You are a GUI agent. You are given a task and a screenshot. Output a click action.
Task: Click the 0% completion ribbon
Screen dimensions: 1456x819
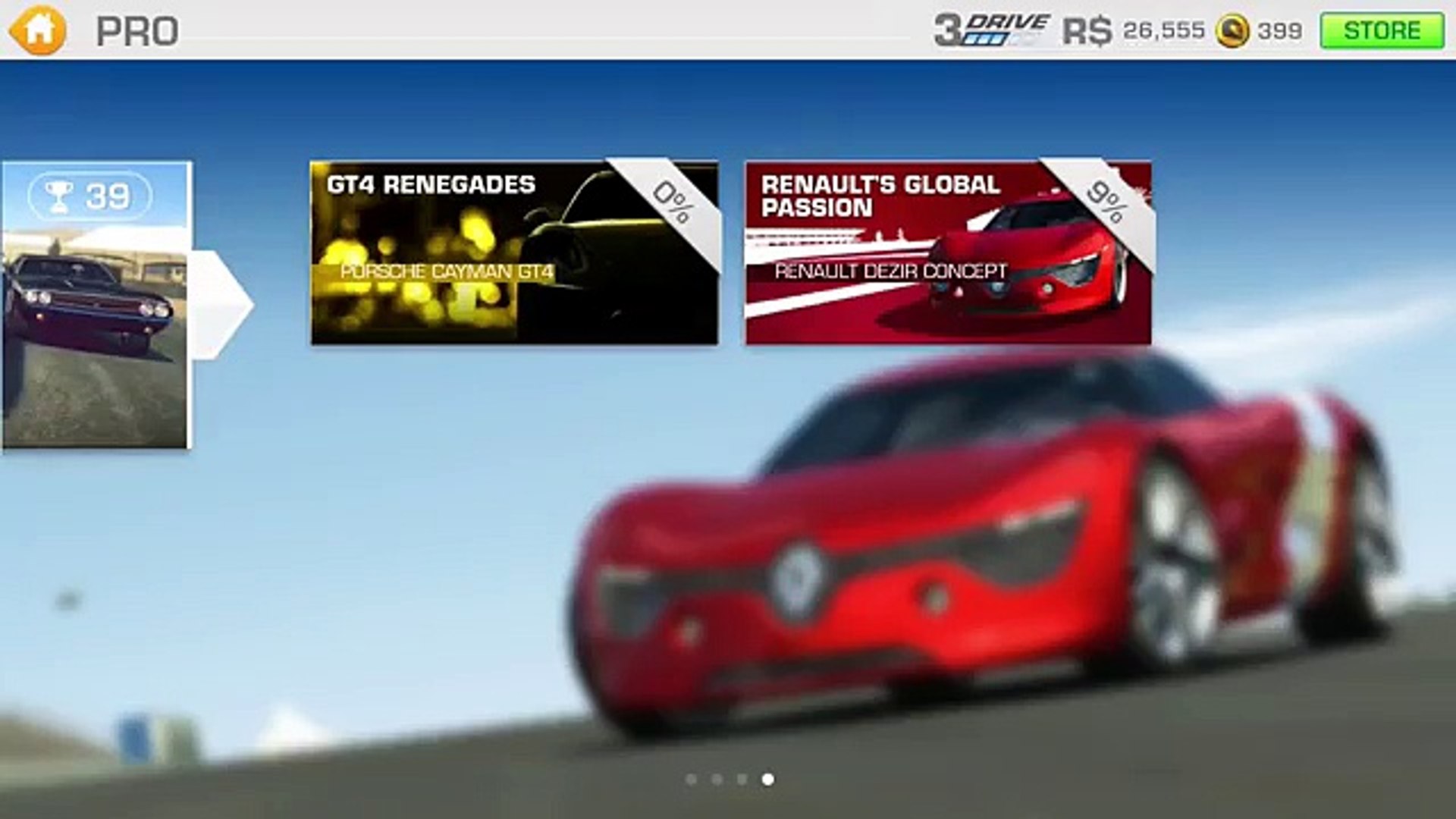click(x=673, y=202)
